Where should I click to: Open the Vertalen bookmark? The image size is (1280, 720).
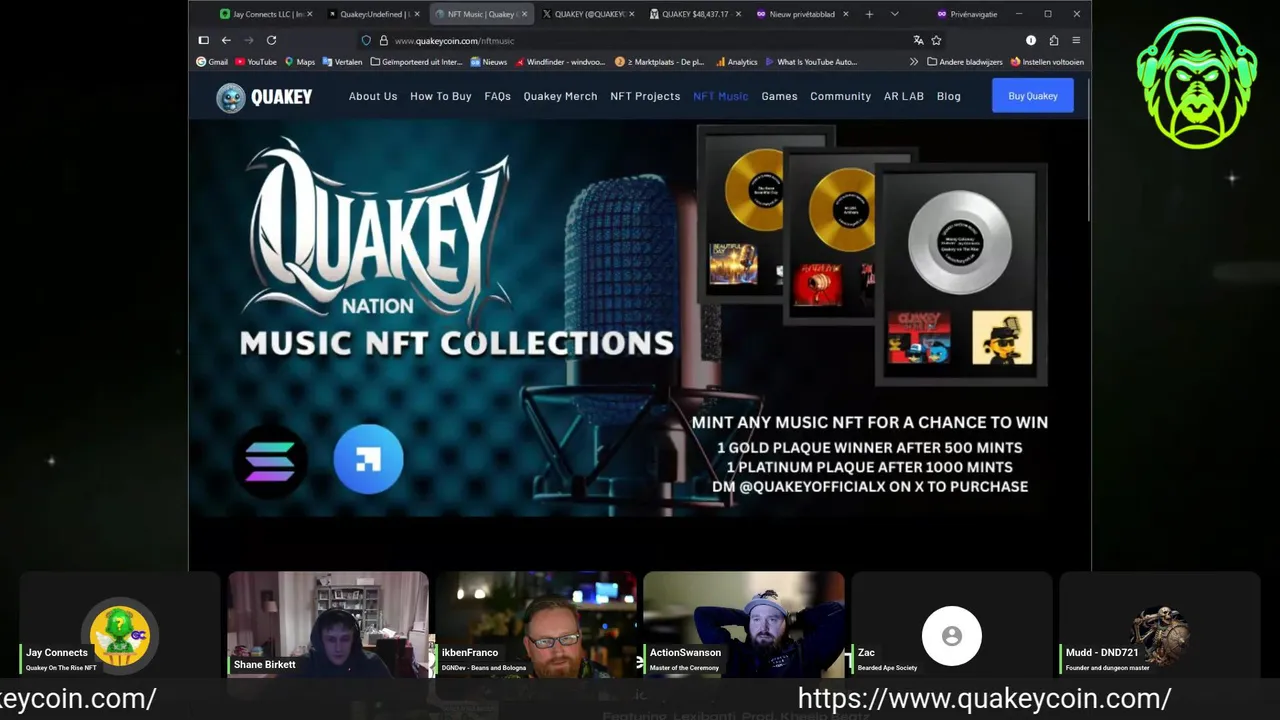coord(342,62)
